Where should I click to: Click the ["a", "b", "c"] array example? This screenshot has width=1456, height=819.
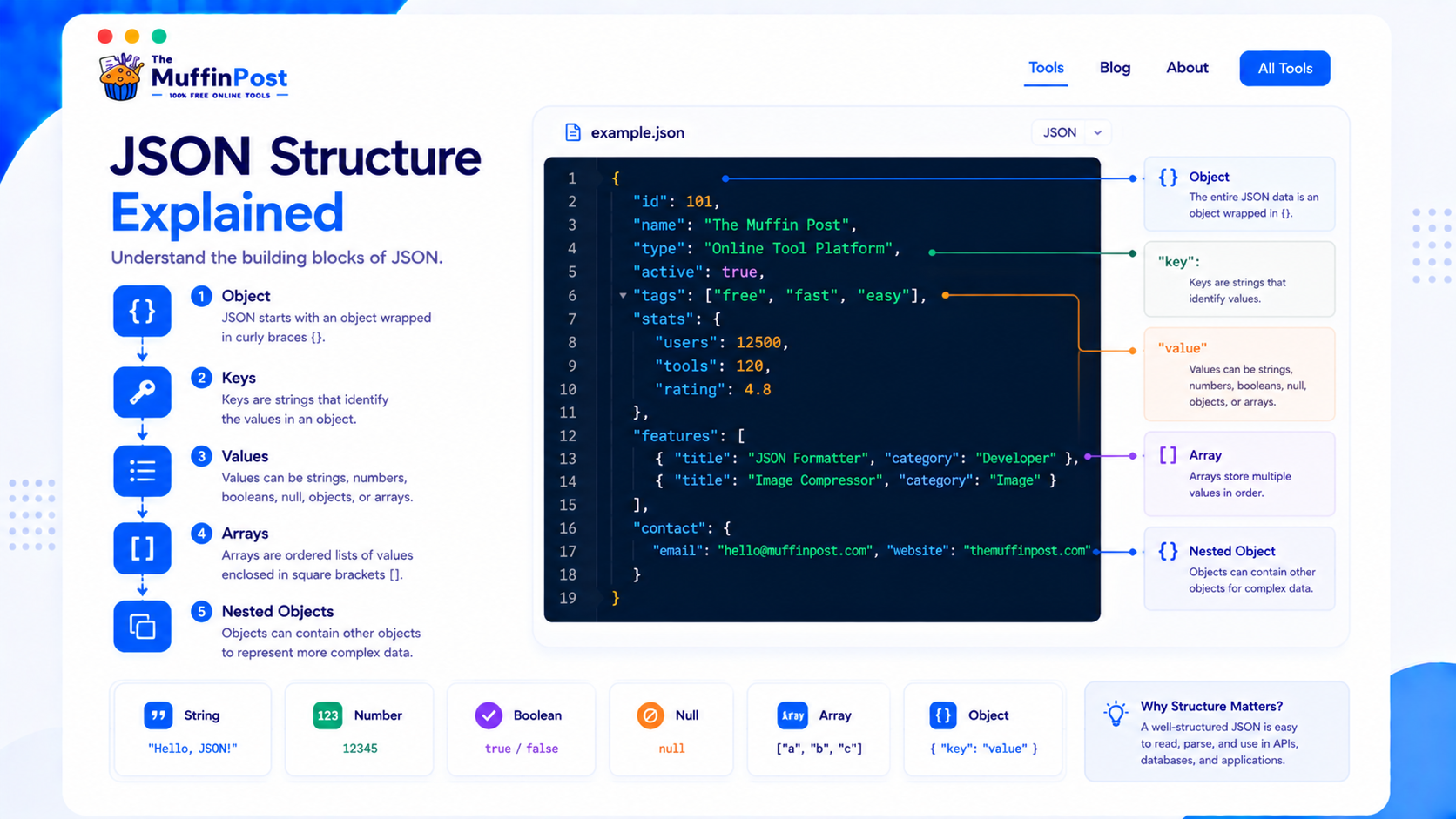tap(819, 749)
